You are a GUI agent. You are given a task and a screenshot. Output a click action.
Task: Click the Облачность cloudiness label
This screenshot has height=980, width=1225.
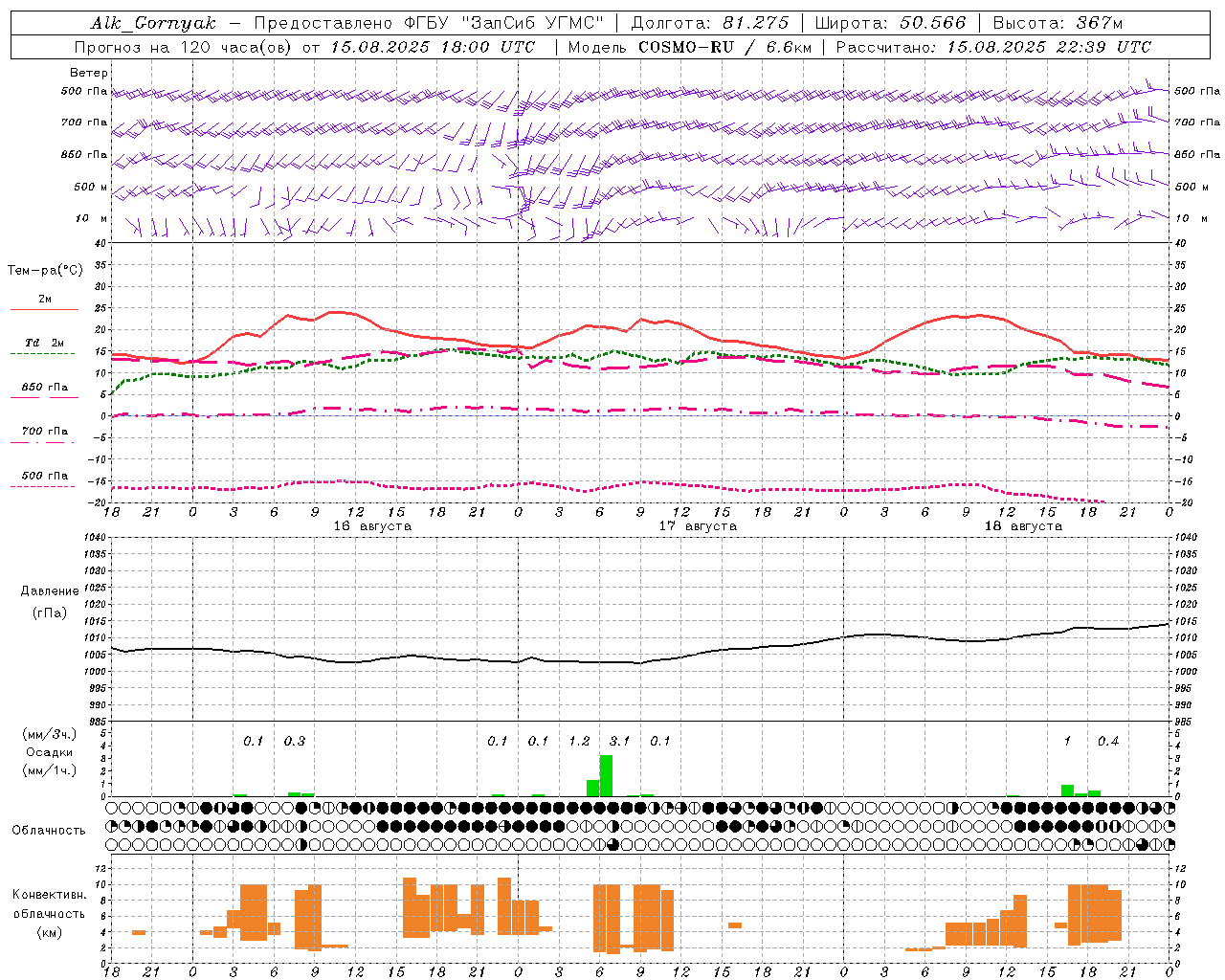point(49,830)
